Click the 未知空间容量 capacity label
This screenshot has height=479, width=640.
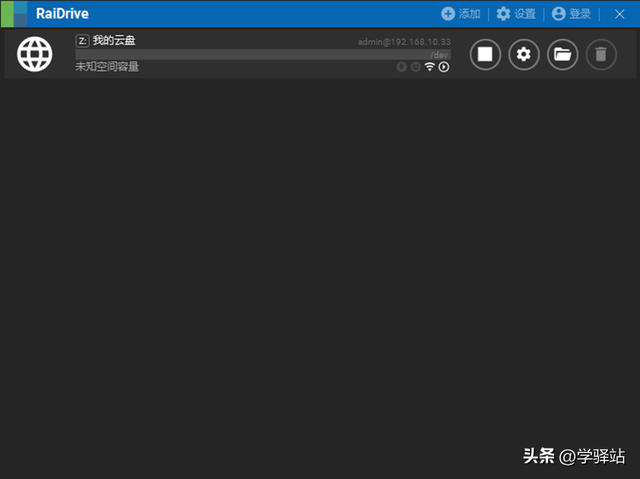click(x=107, y=67)
